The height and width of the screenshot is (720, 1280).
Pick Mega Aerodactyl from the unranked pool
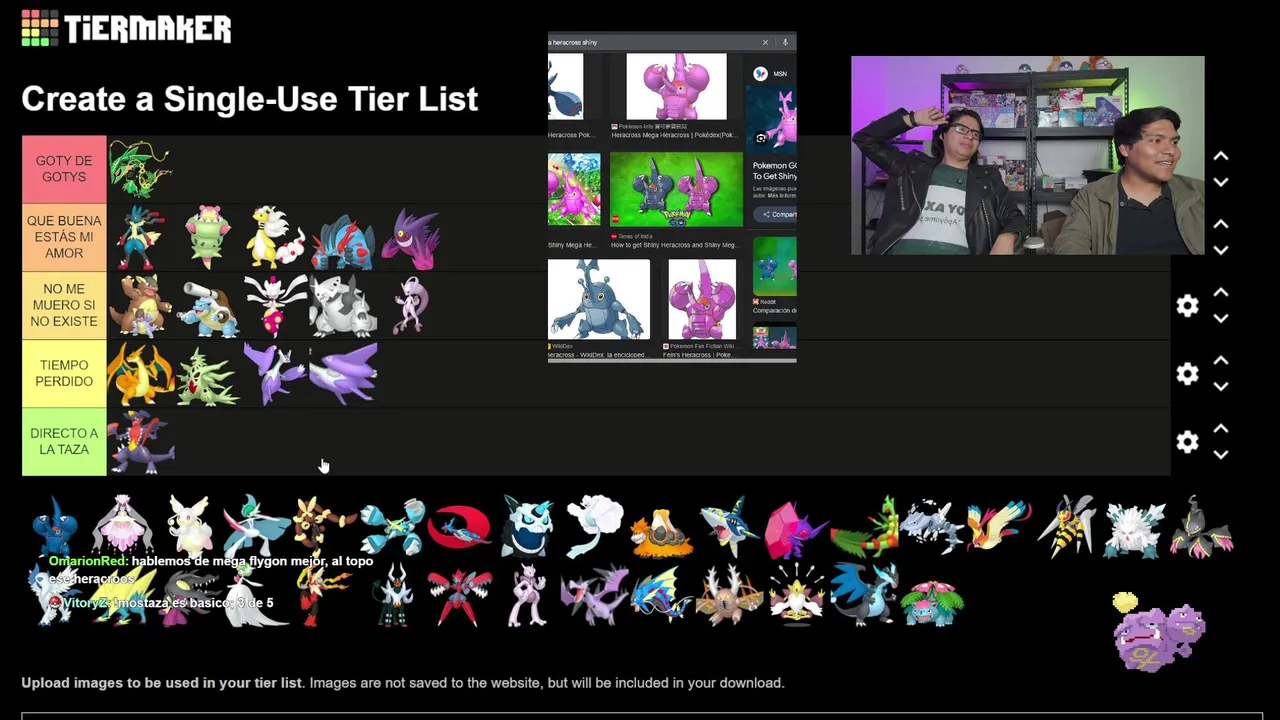click(594, 595)
